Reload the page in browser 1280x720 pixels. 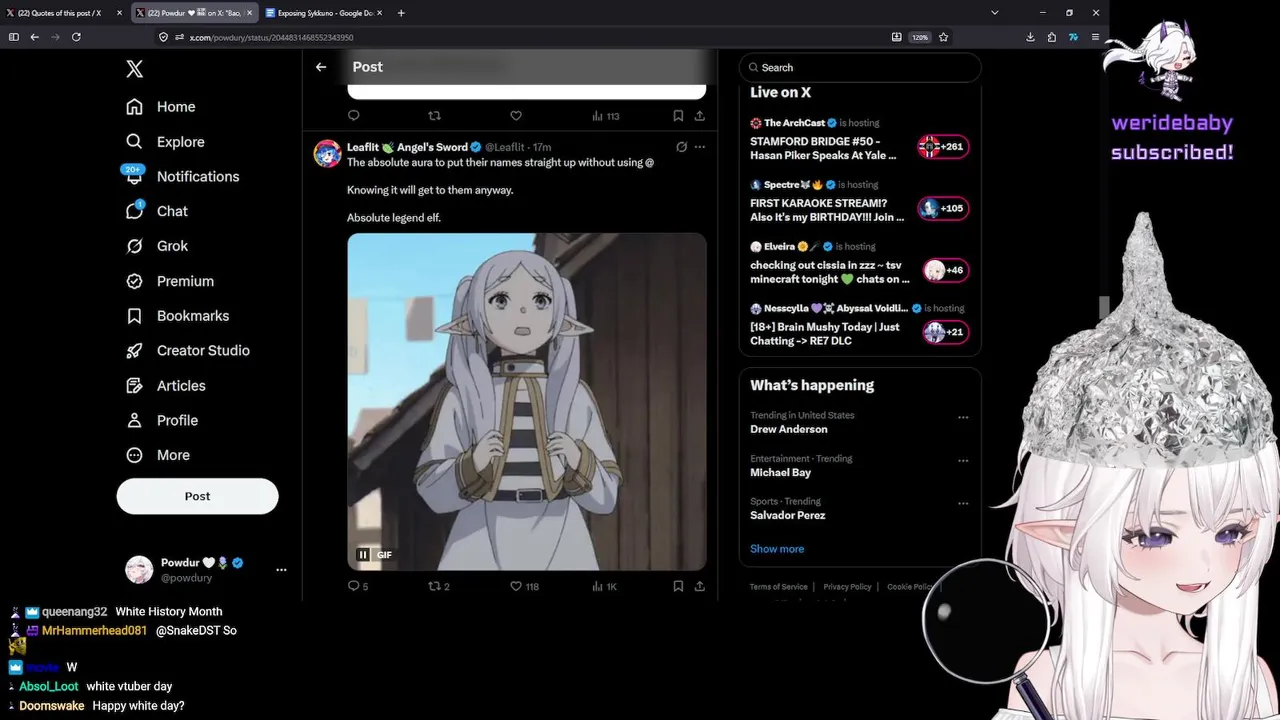point(76,37)
